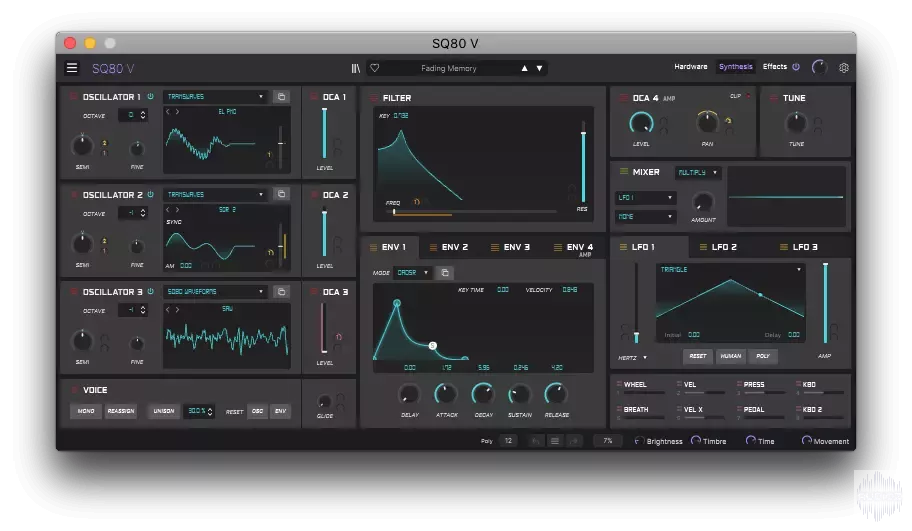The image size is (912, 531).
Task: Click the LFO 1 Reset button
Action: pos(697,356)
